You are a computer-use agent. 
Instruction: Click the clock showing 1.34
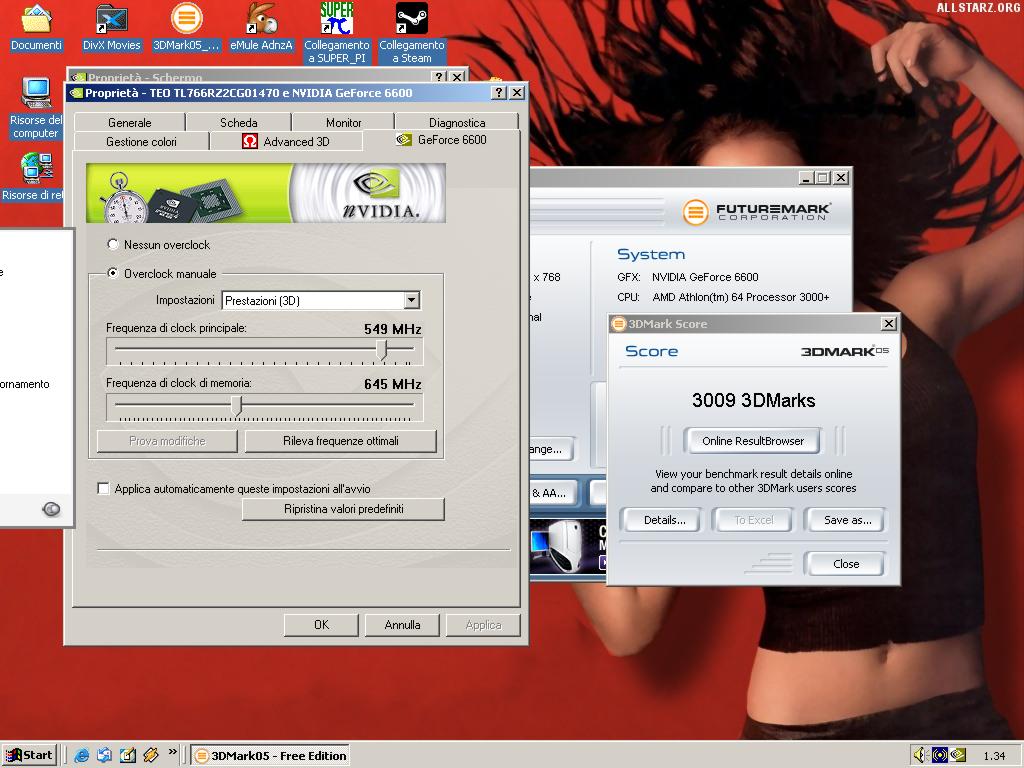coord(994,756)
